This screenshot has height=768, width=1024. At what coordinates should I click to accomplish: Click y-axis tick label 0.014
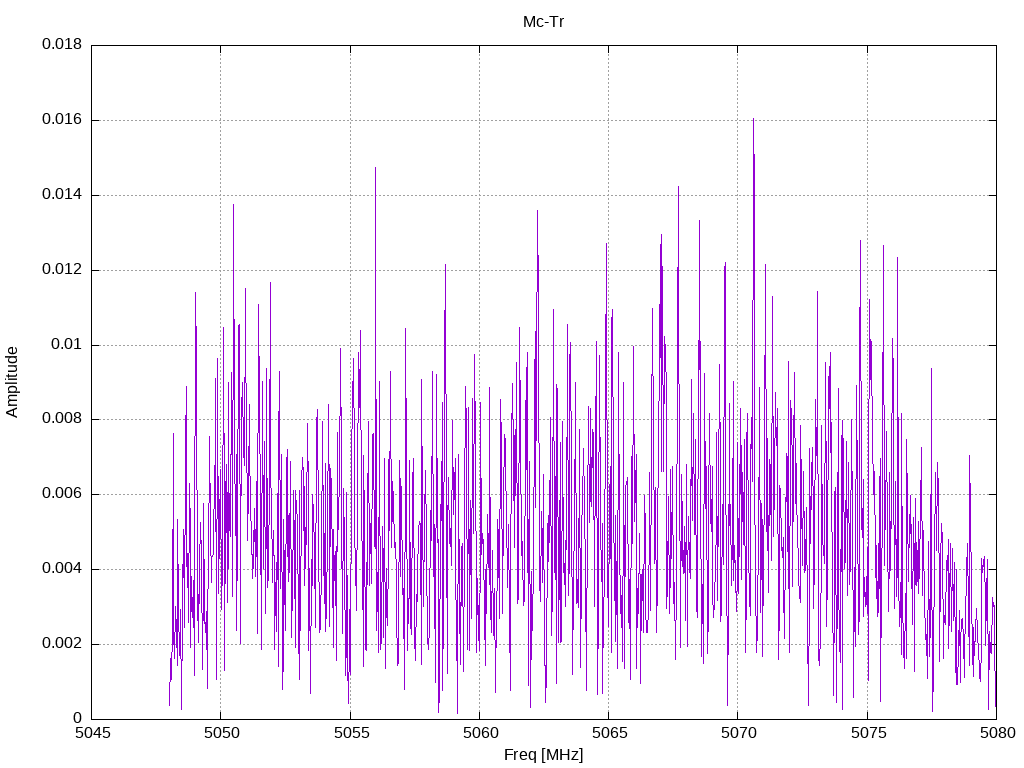click(x=62, y=195)
